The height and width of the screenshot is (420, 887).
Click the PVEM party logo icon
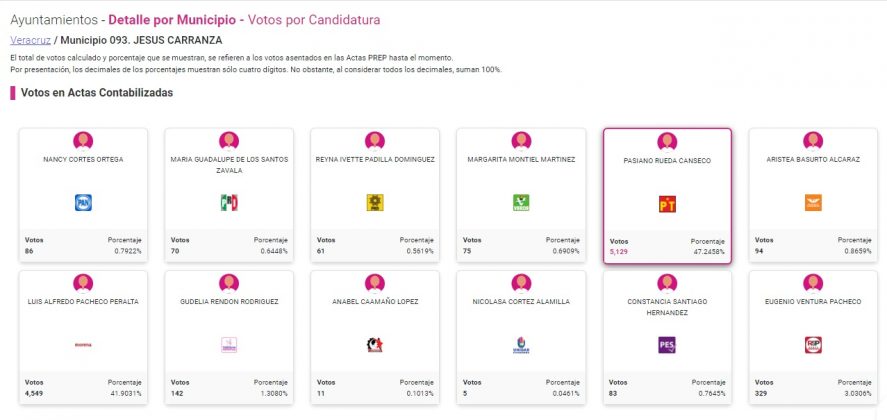(x=520, y=203)
